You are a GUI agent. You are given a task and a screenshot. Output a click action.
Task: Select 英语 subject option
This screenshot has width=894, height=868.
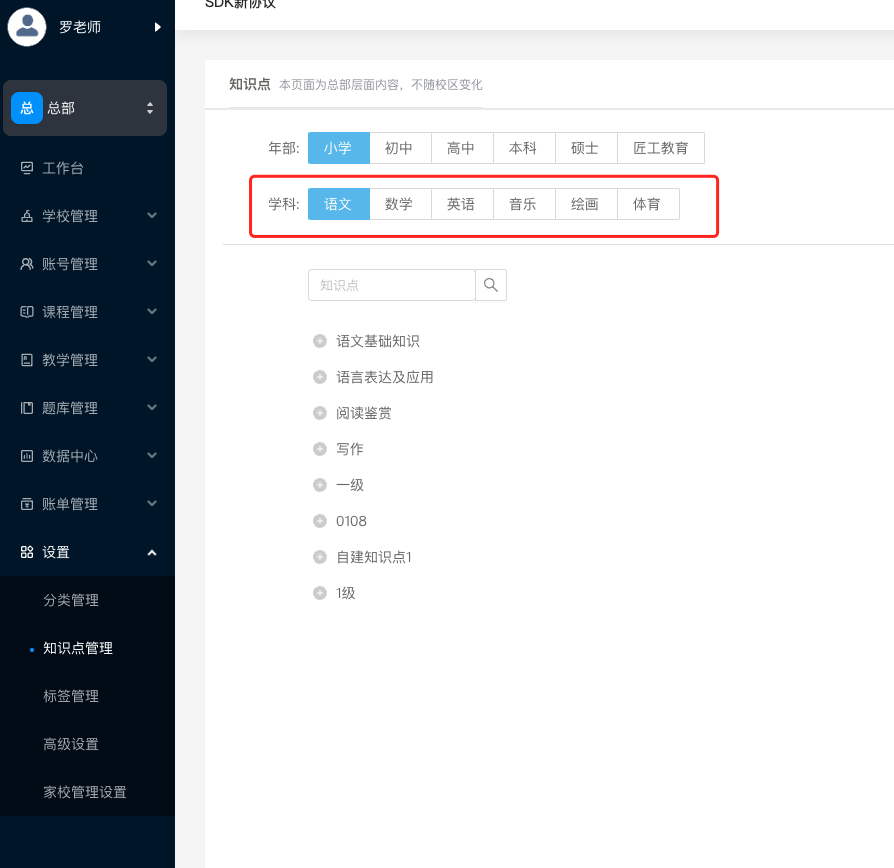tap(462, 204)
